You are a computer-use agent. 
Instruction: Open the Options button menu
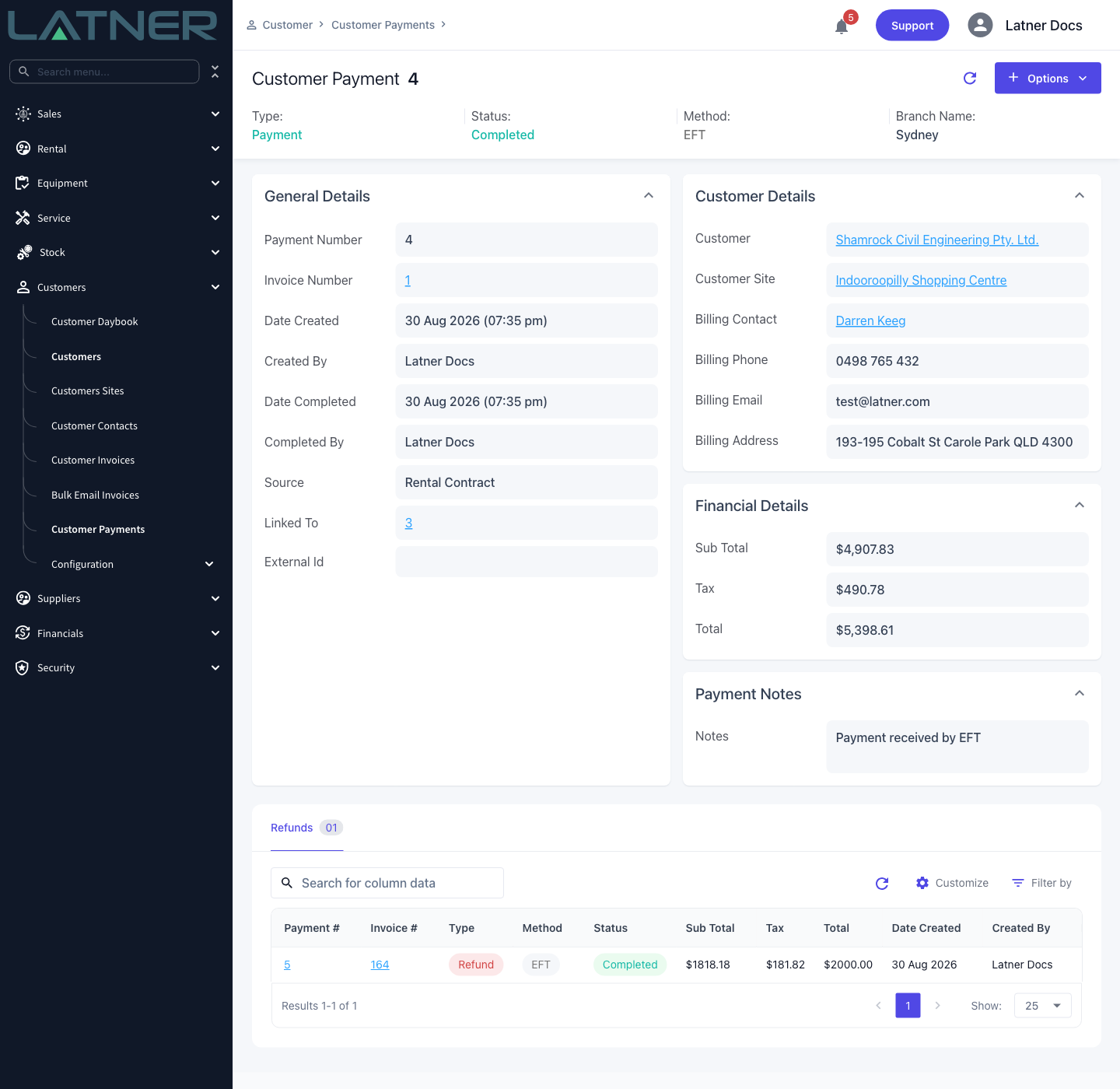click(x=1048, y=78)
